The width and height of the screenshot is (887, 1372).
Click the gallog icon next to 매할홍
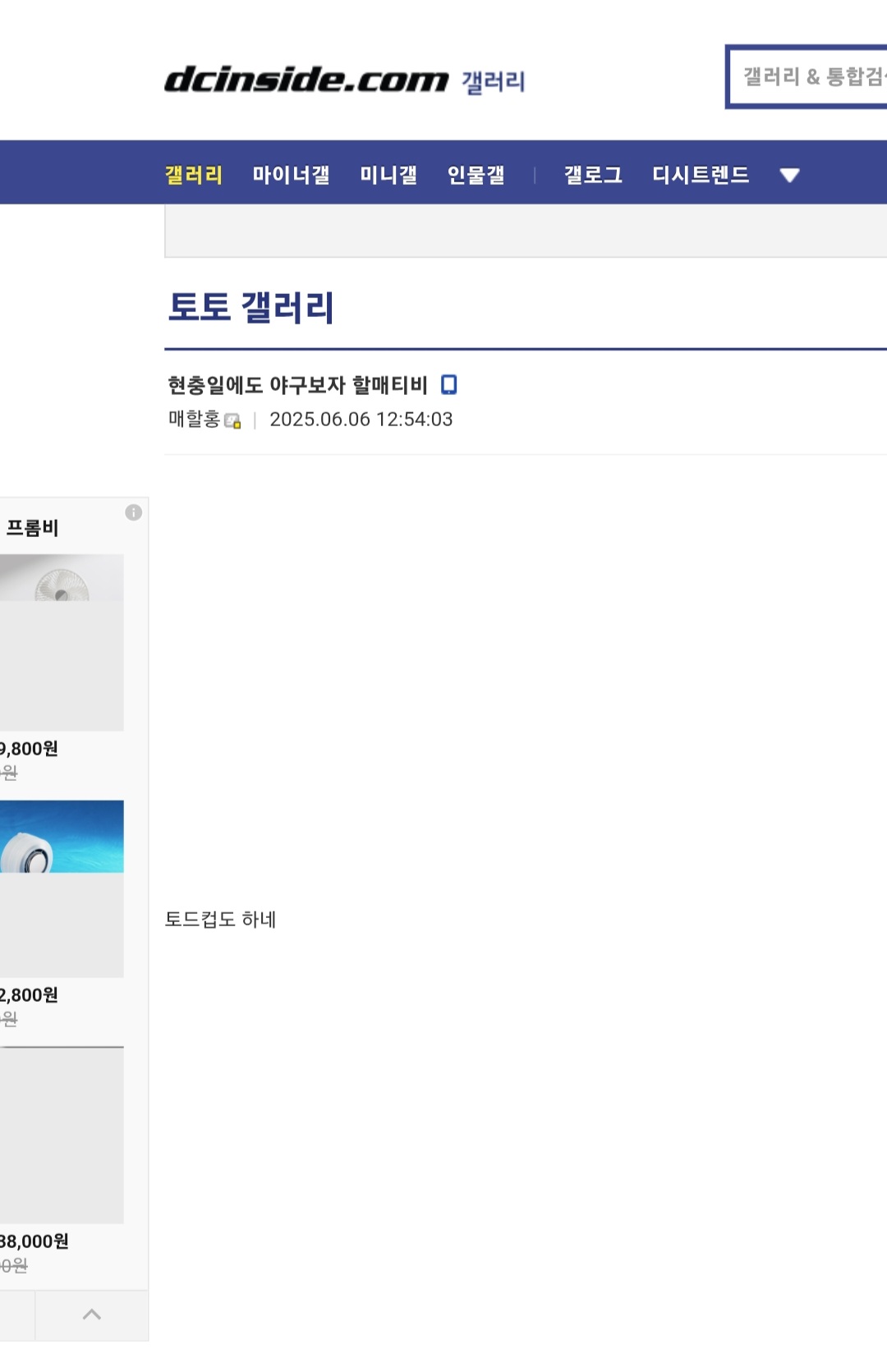point(232,421)
